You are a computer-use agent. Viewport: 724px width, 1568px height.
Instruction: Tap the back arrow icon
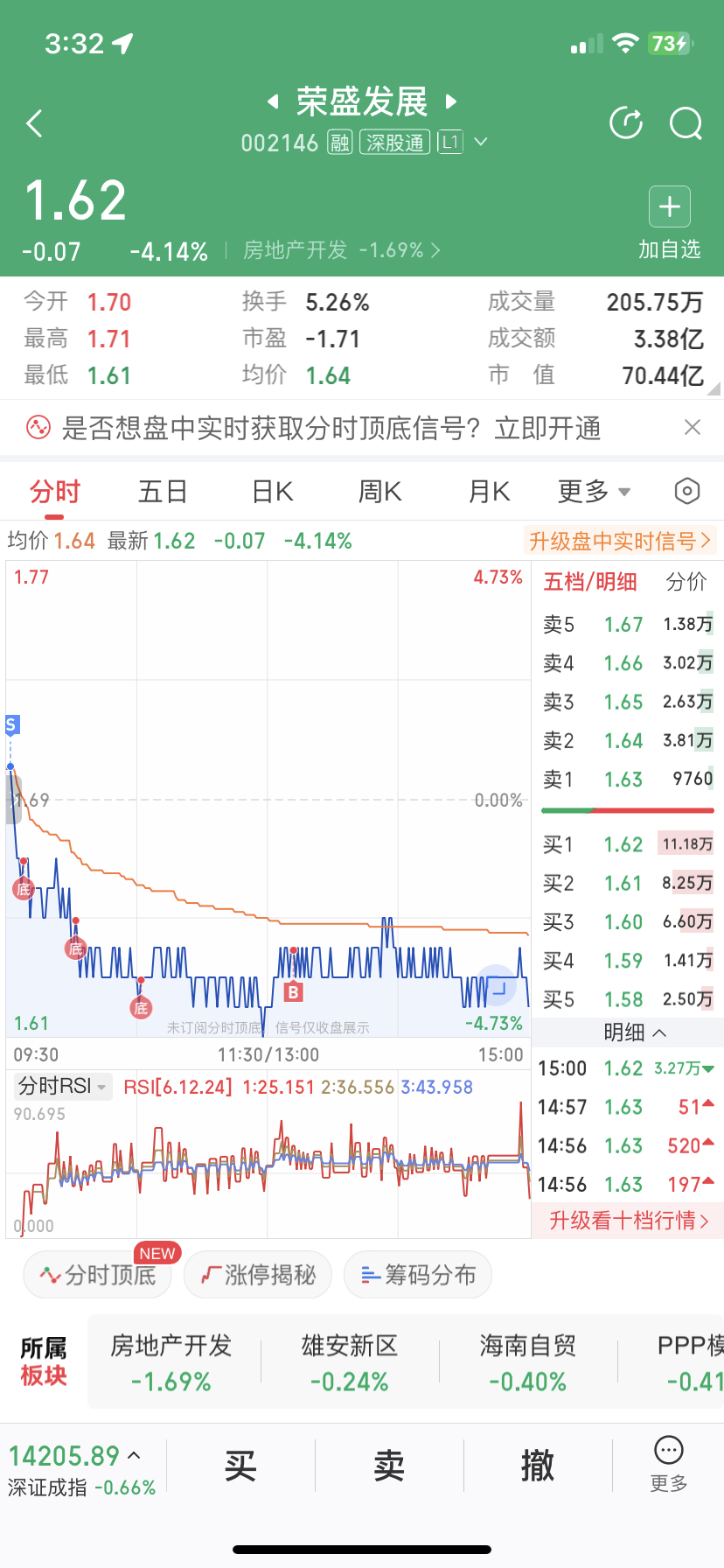[x=35, y=123]
